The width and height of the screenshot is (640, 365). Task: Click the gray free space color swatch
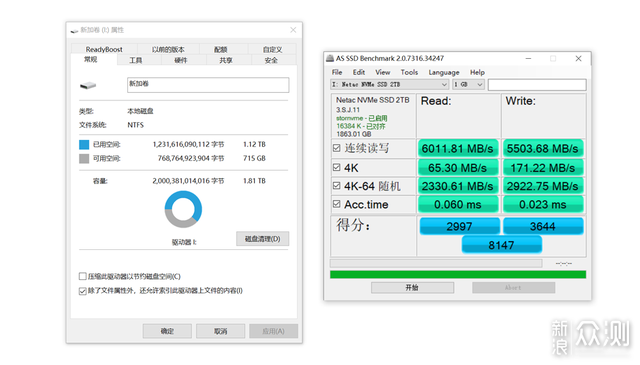[x=84, y=158]
